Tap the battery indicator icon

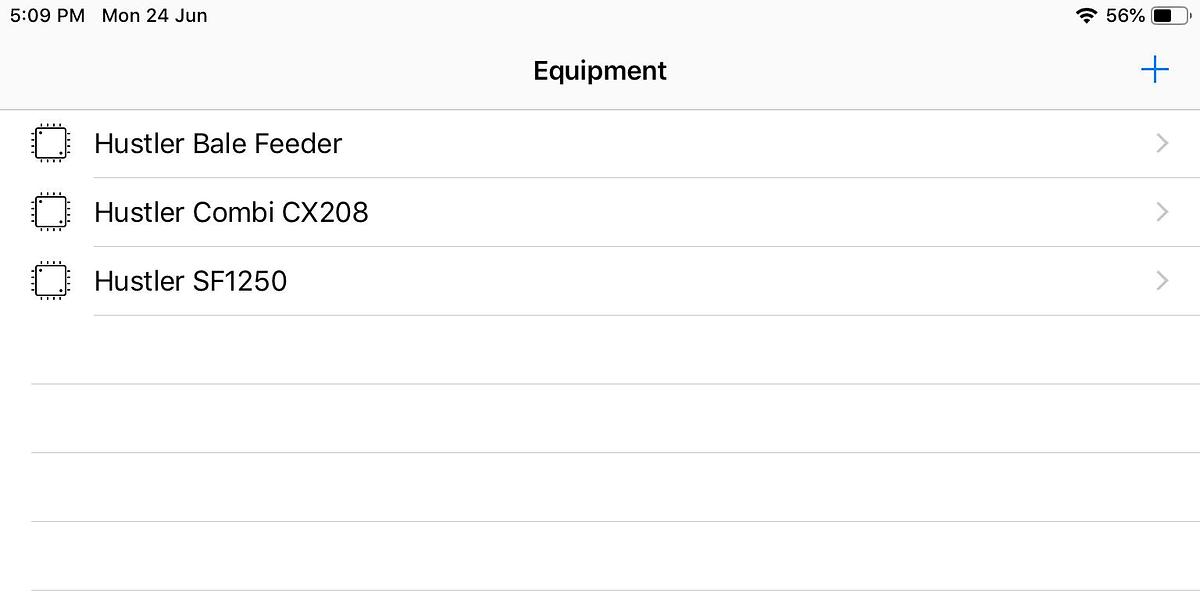(1172, 15)
